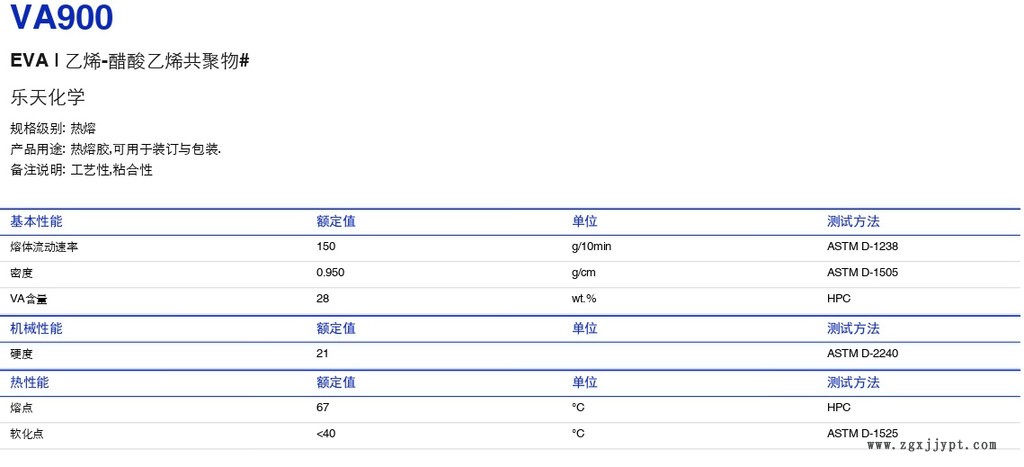Click the 备注说明 remarks line
The image size is (1024, 467).
click(81, 170)
